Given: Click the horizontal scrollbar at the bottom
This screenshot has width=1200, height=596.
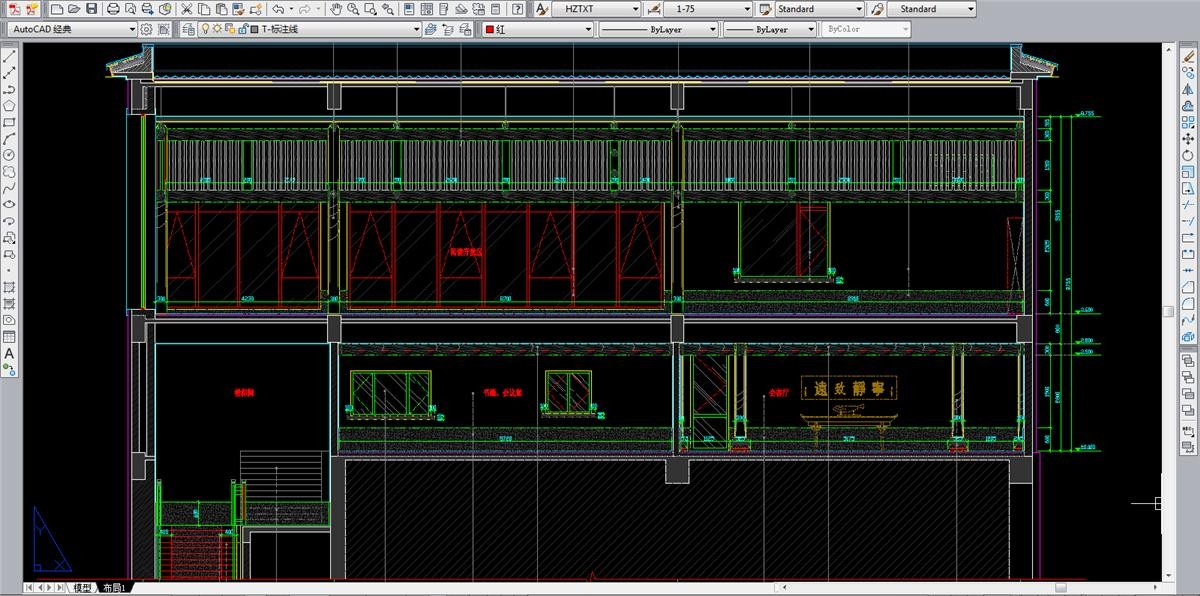Looking at the screenshot, I should (600, 588).
